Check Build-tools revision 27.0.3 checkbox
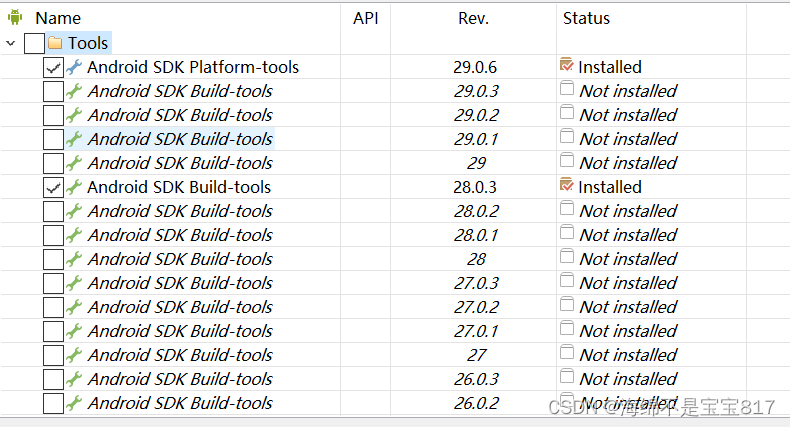 tap(53, 283)
